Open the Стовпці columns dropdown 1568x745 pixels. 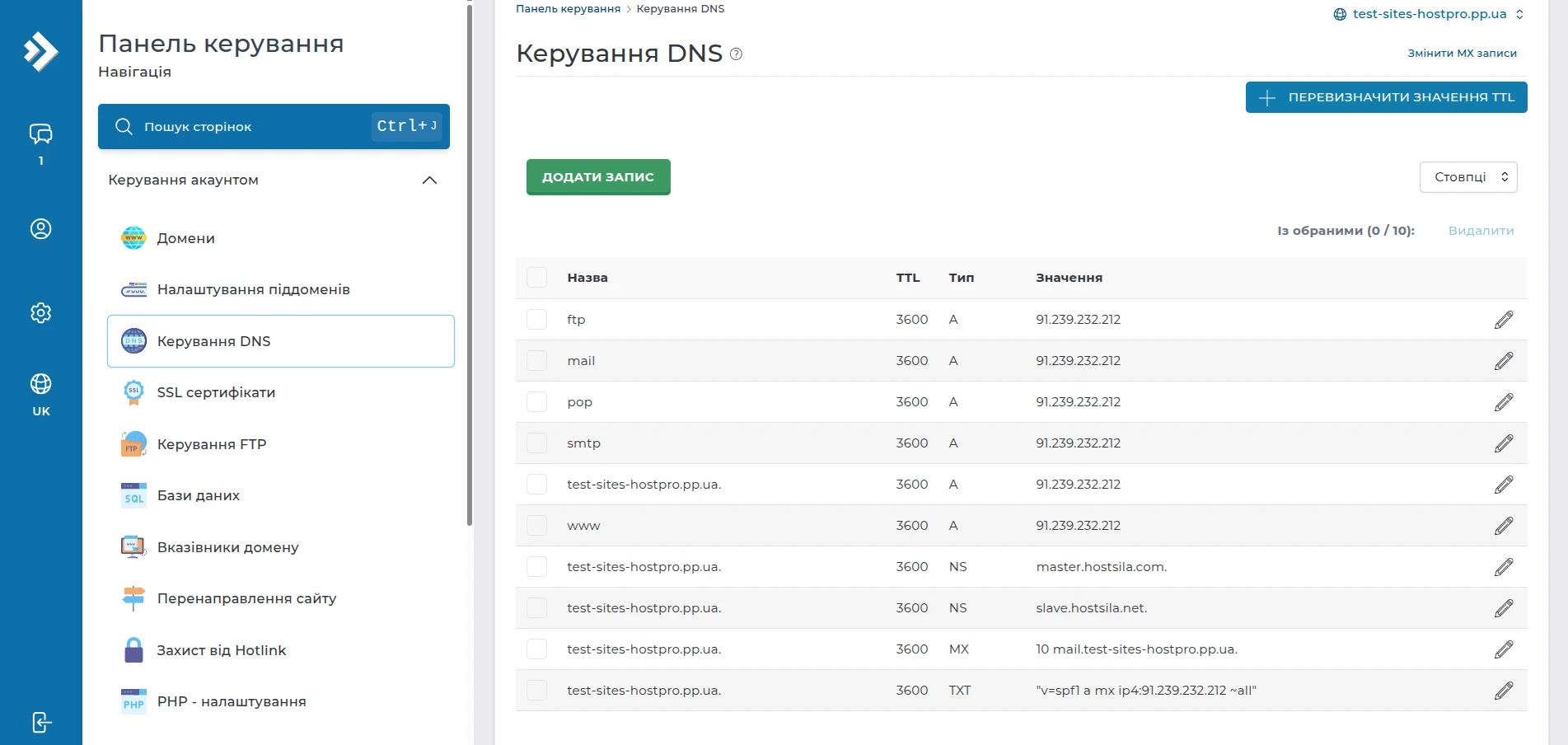[x=1468, y=177]
